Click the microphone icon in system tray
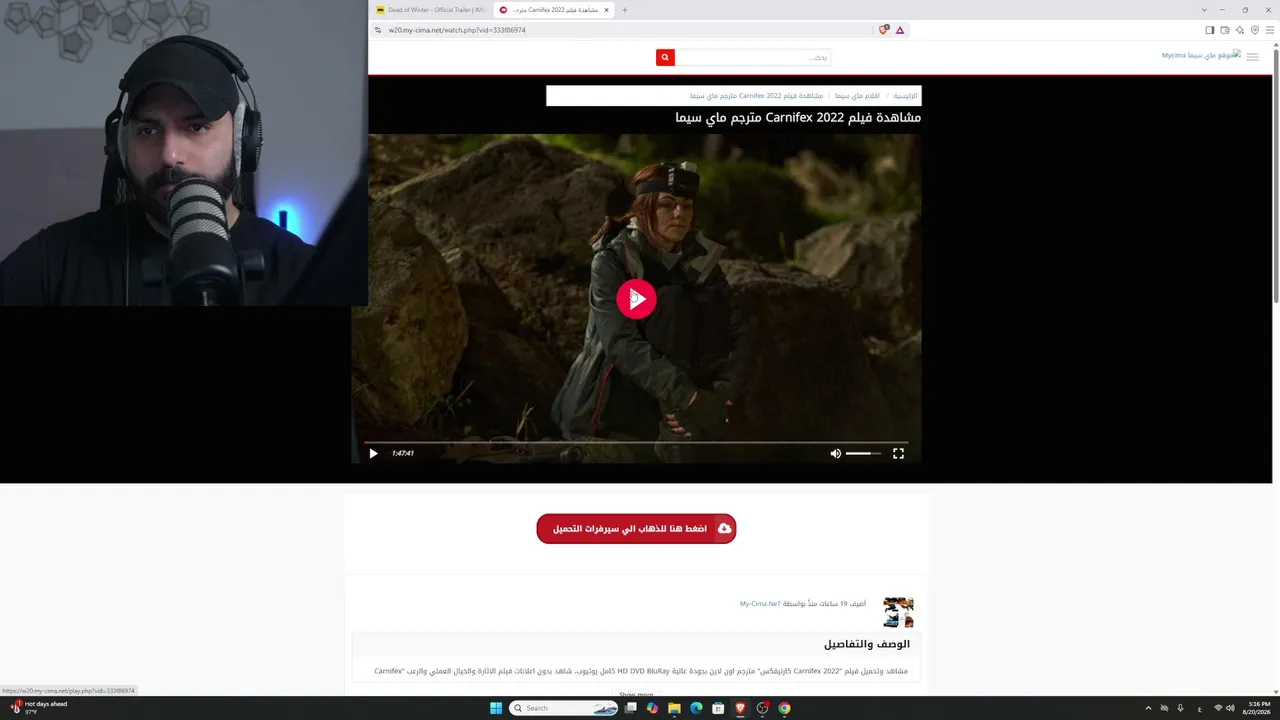Viewport: 1280px width, 720px height. click(1180, 708)
